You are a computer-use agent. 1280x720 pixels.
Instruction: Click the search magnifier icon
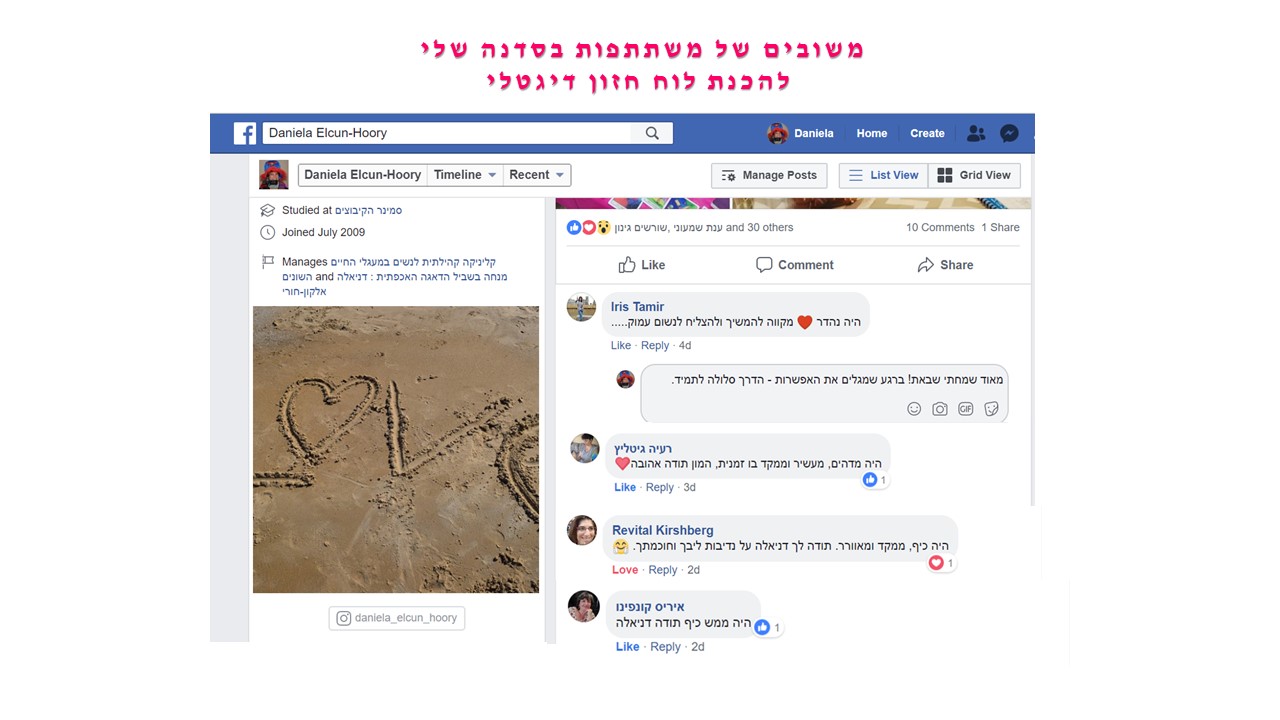[652, 133]
